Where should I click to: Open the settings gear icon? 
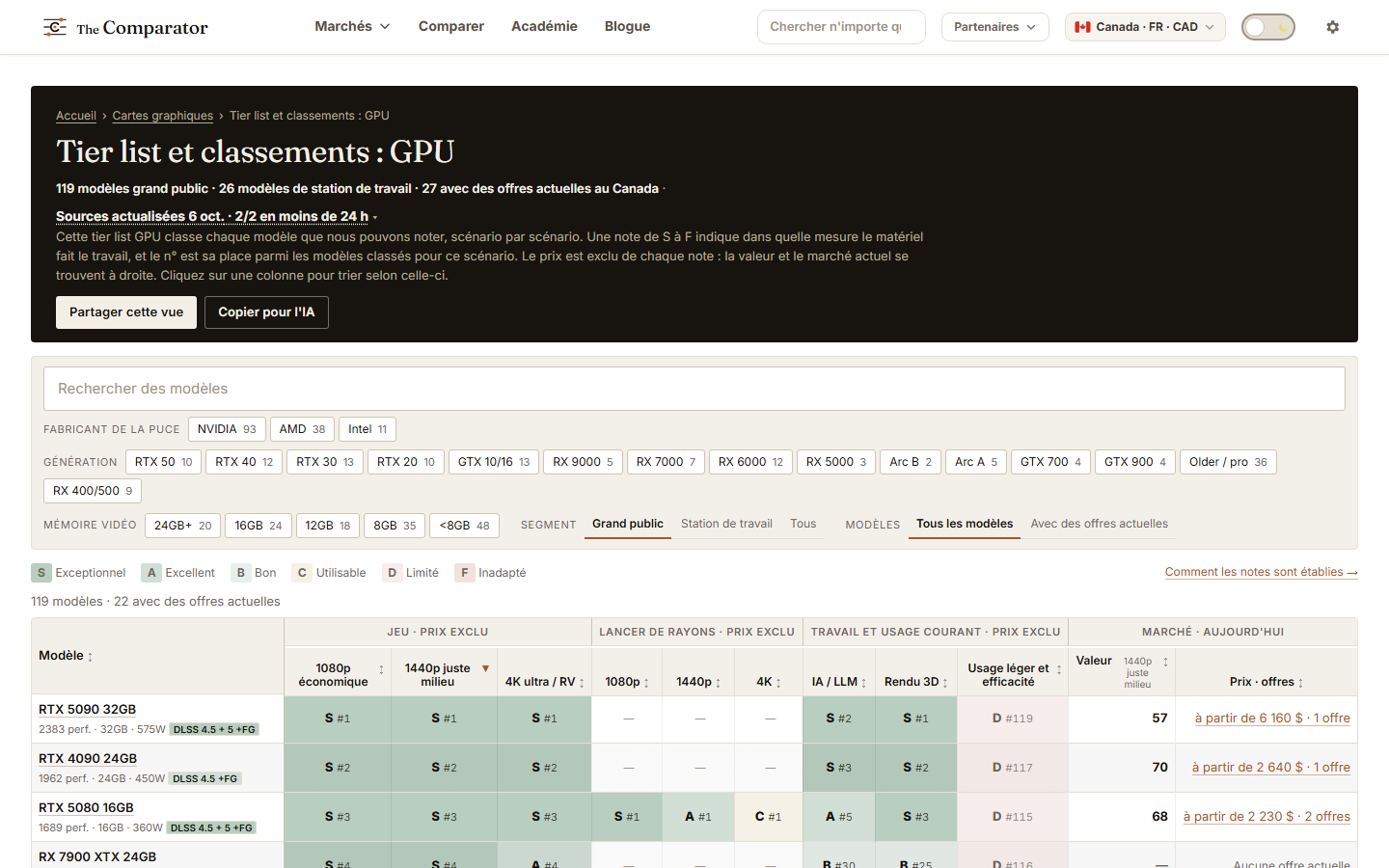click(x=1333, y=27)
